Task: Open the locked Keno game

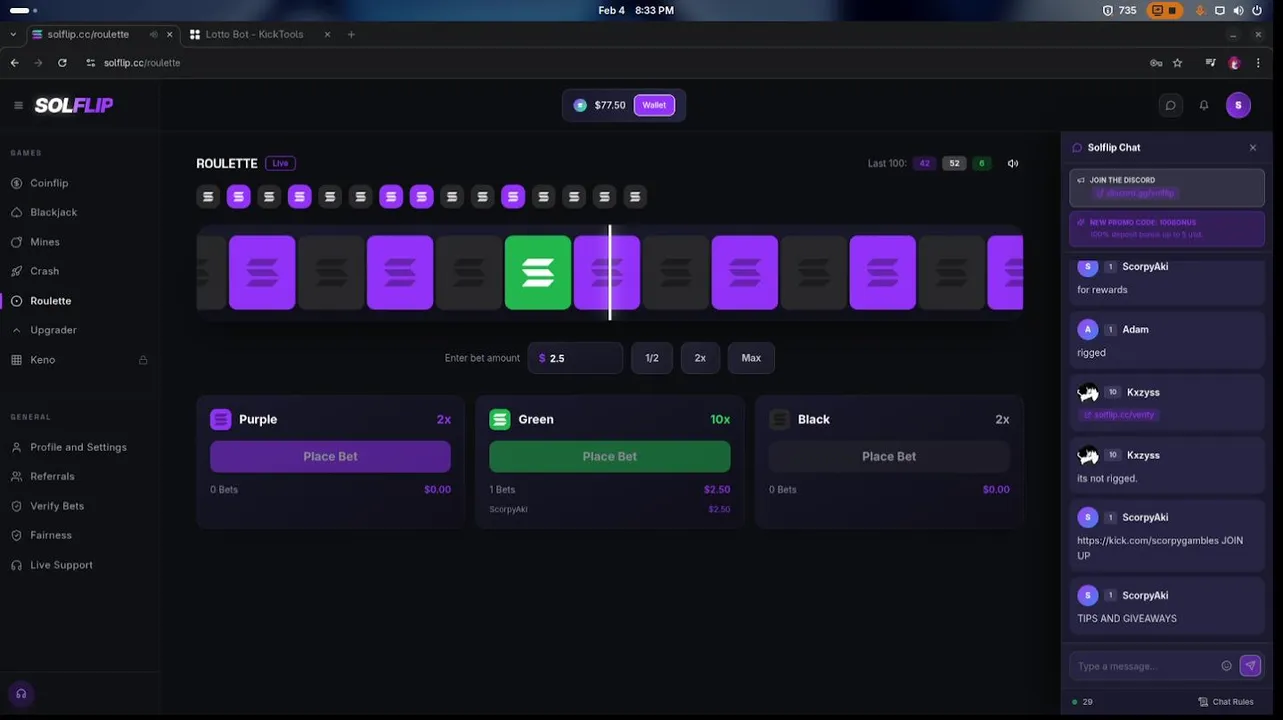Action: click(x=42, y=360)
